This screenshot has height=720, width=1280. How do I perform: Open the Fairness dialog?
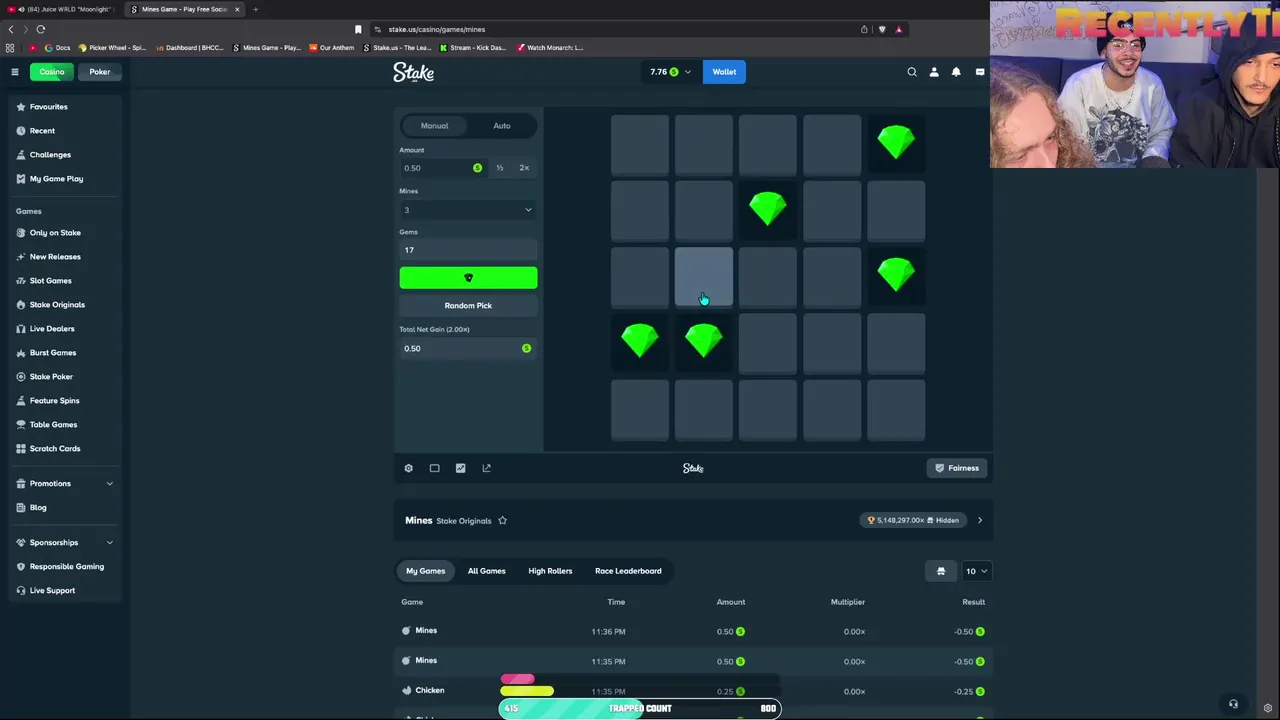957,468
